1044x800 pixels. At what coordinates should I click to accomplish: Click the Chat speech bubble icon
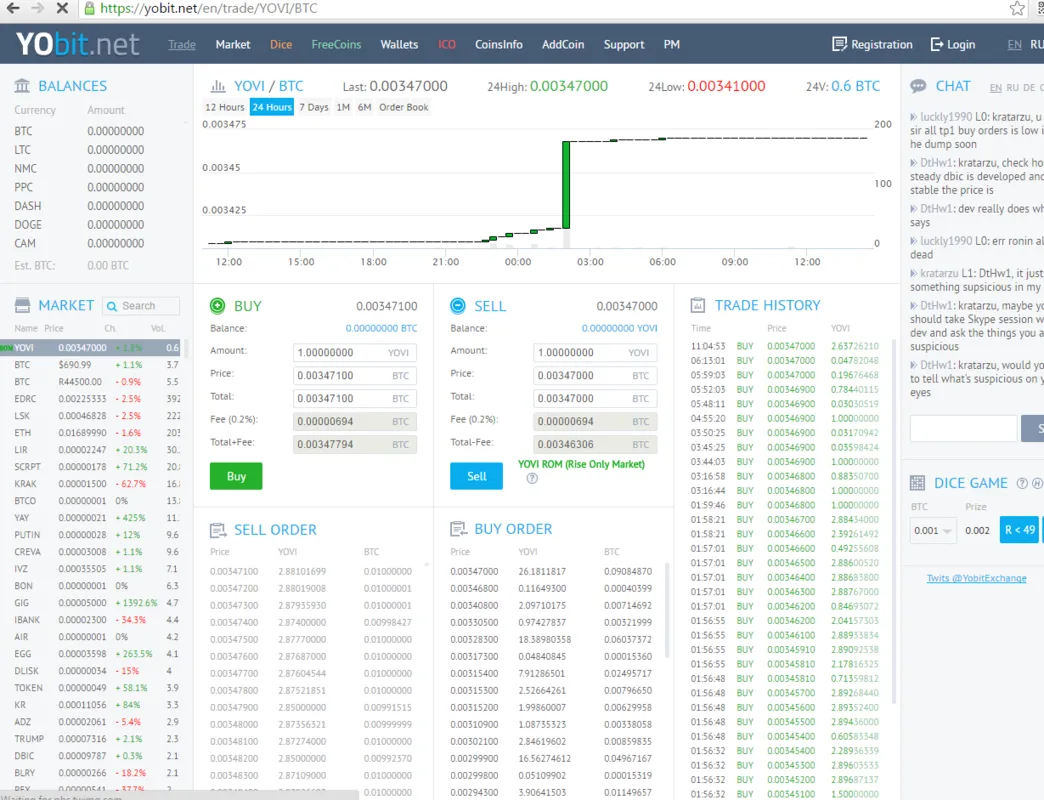click(x=918, y=86)
